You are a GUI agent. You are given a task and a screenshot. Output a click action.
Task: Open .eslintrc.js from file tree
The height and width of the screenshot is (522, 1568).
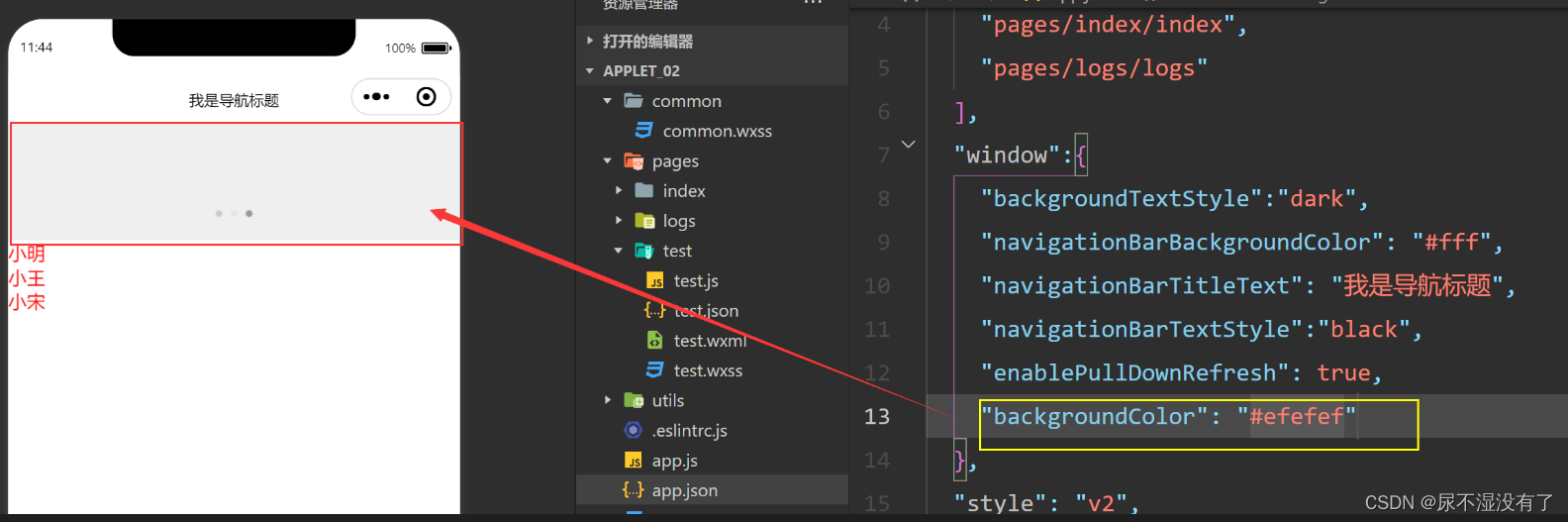[689, 430]
